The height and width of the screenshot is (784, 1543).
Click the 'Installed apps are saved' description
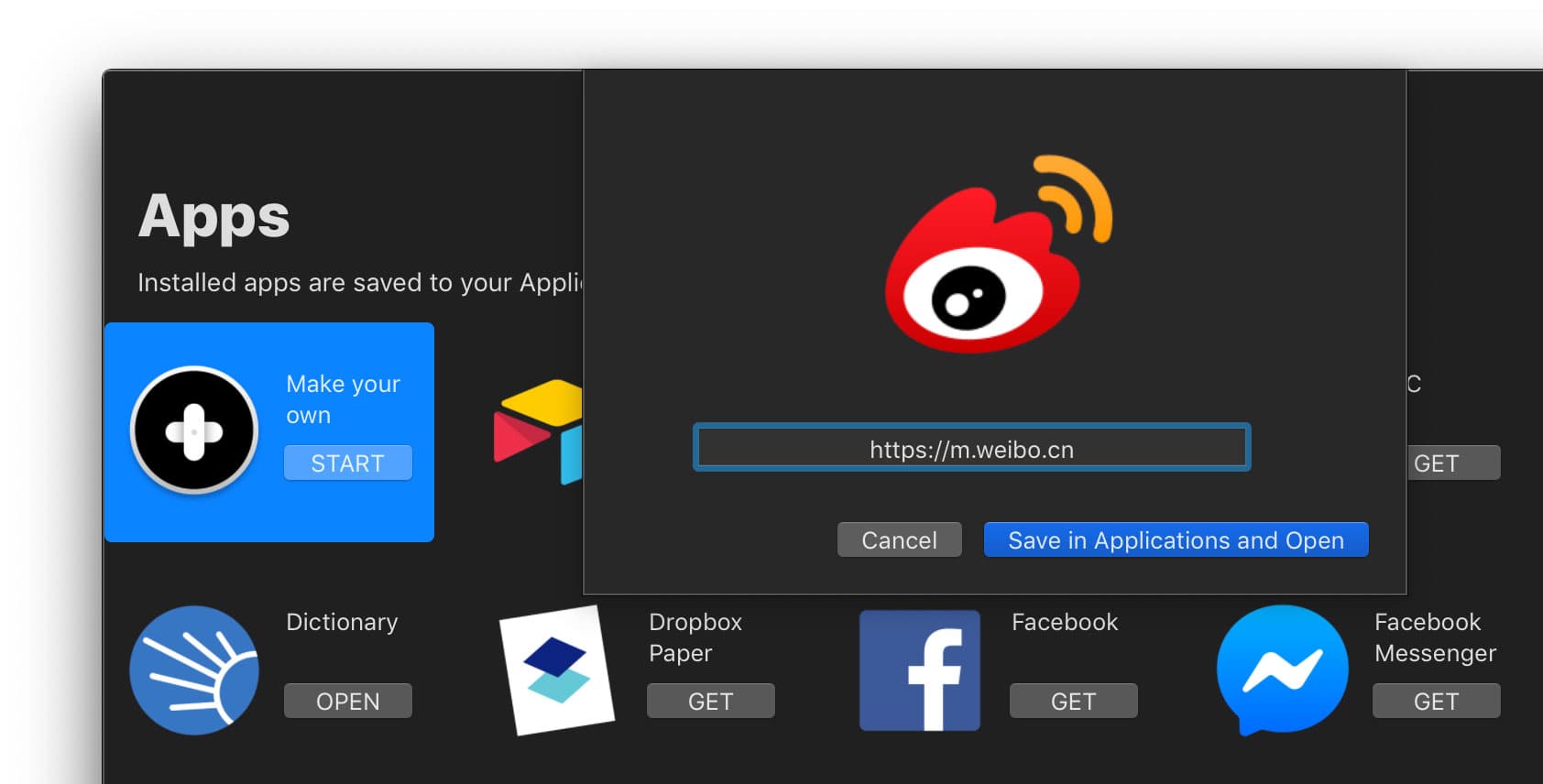pyautogui.click(x=360, y=282)
